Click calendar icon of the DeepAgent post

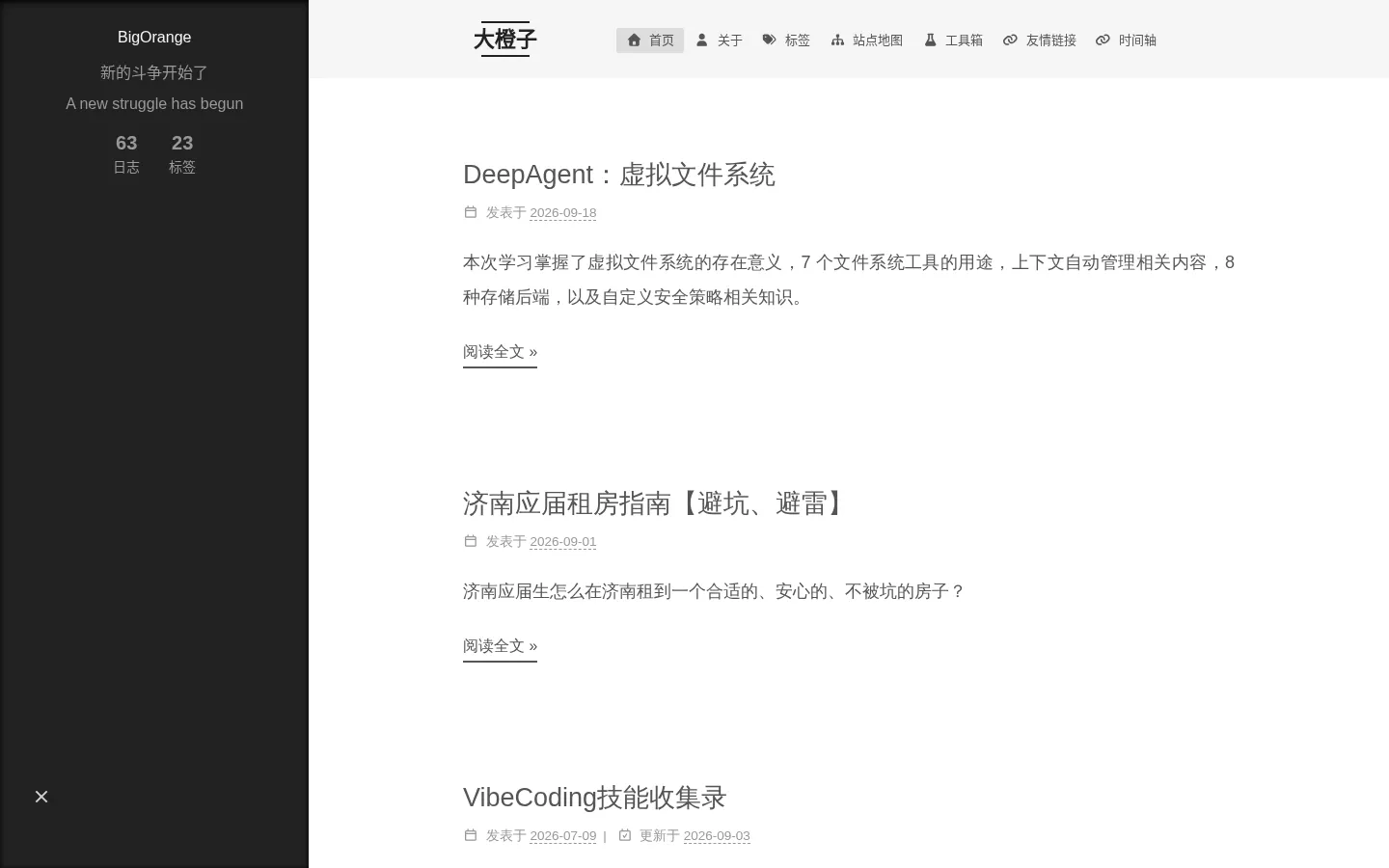(471, 212)
